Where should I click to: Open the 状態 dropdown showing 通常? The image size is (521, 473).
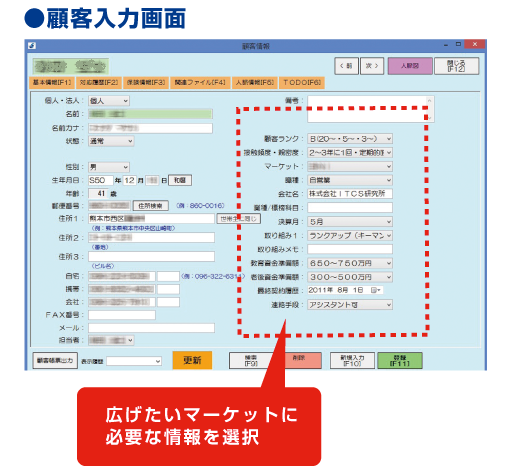click(111, 141)
